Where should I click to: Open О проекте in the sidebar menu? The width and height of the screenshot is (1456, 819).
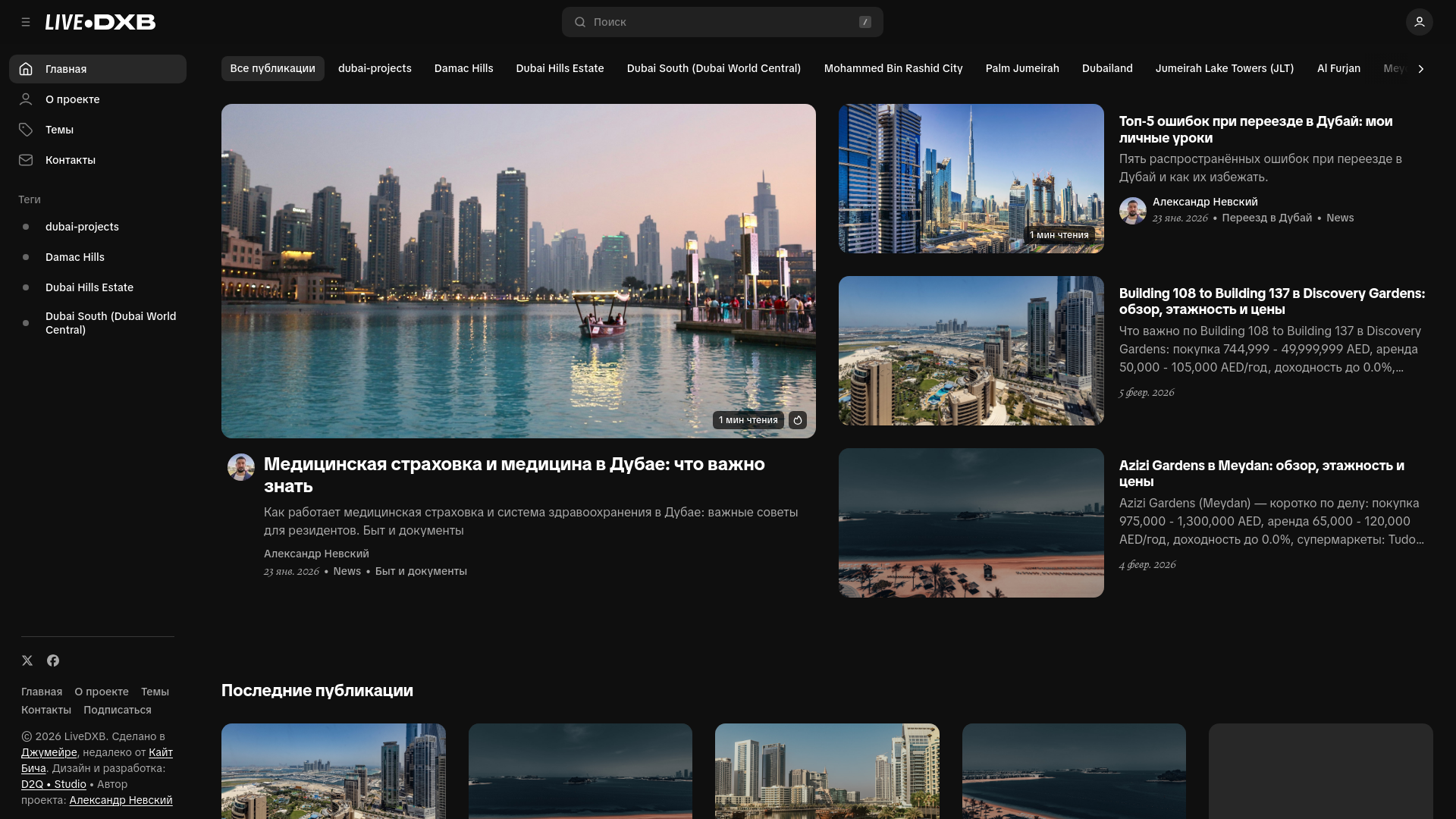pyautogui.click(x=98, y=99)
